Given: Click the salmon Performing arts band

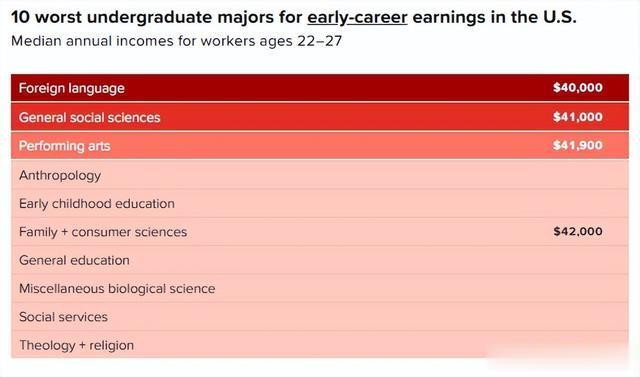Looking at the screenshot, I should coord(320,146).
